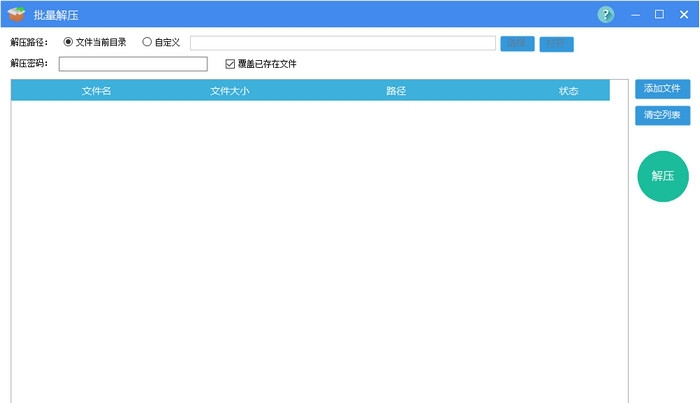
Task: Toggle the 覆盖已存在文件 checkbox
Action: [x=230, y=64]
